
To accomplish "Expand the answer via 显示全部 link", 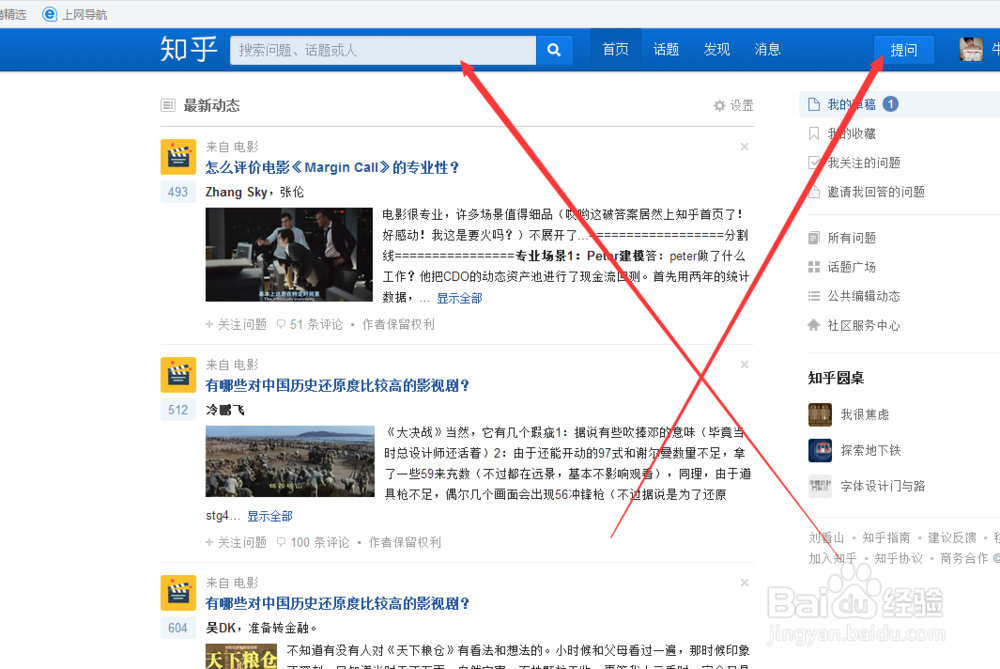I will [458, 297].
